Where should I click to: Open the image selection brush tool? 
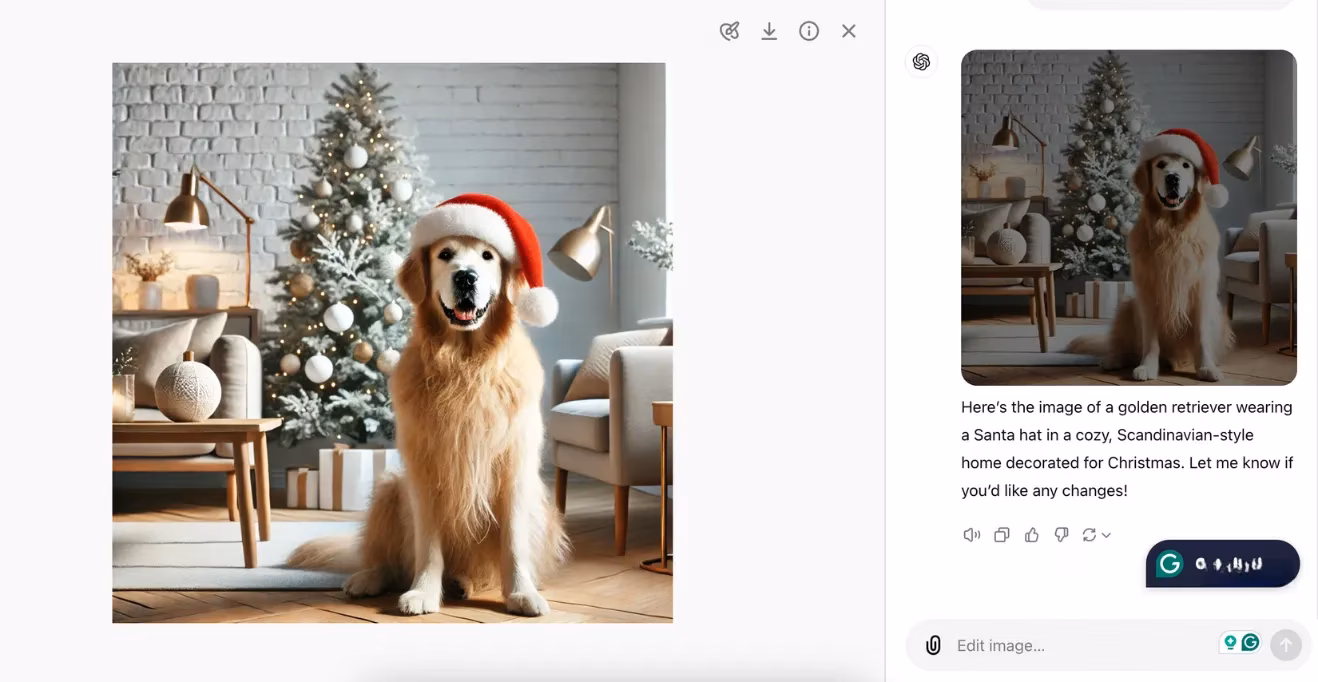(729, 31)
